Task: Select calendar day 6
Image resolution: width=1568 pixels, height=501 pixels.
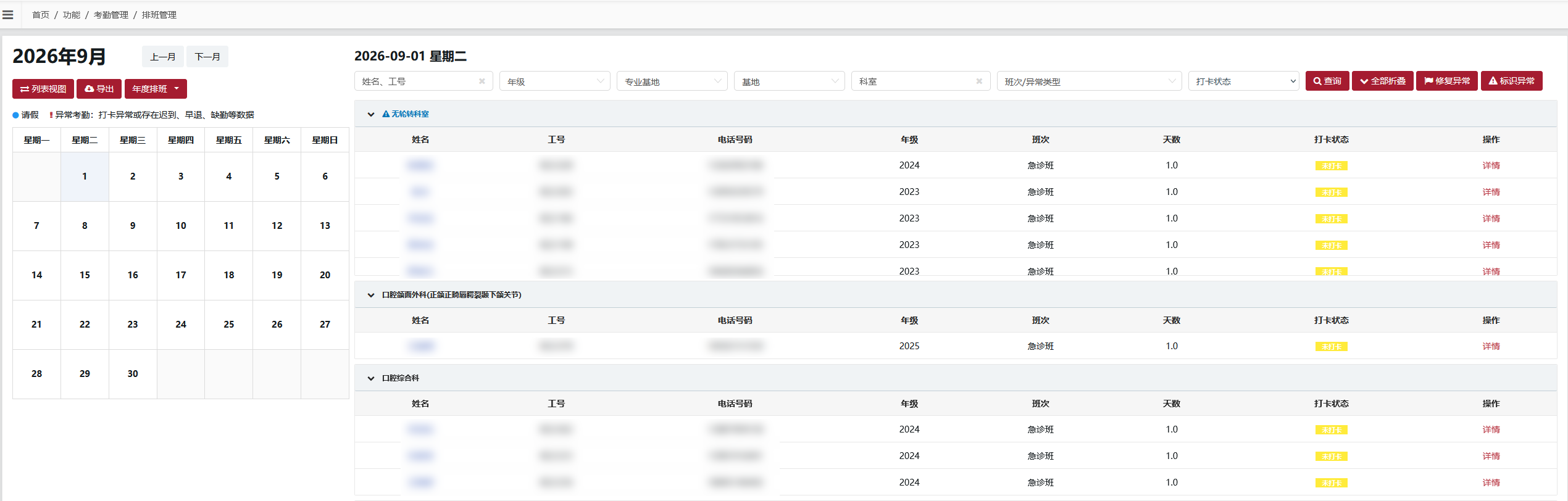Action: [x=325, y=176]
